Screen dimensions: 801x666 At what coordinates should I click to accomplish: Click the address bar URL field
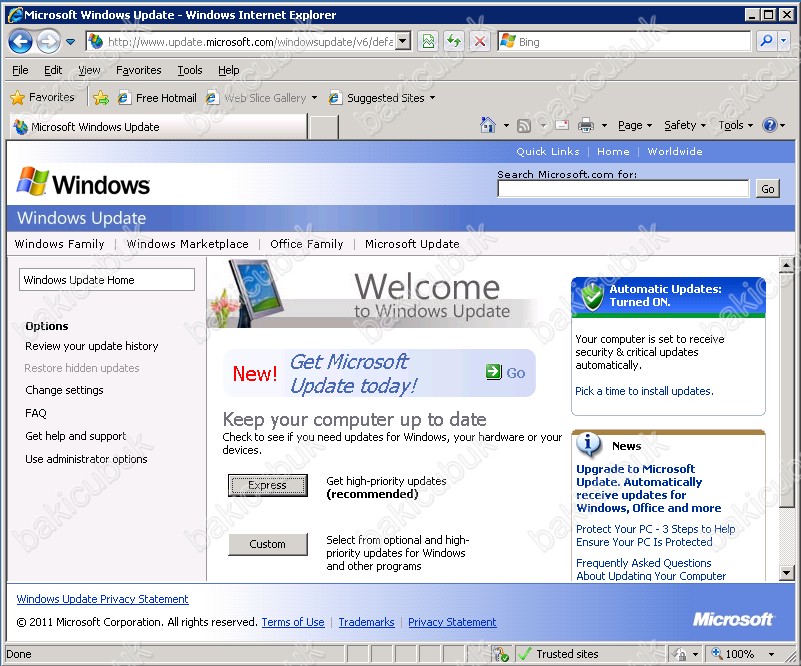(x=249, y=41)
